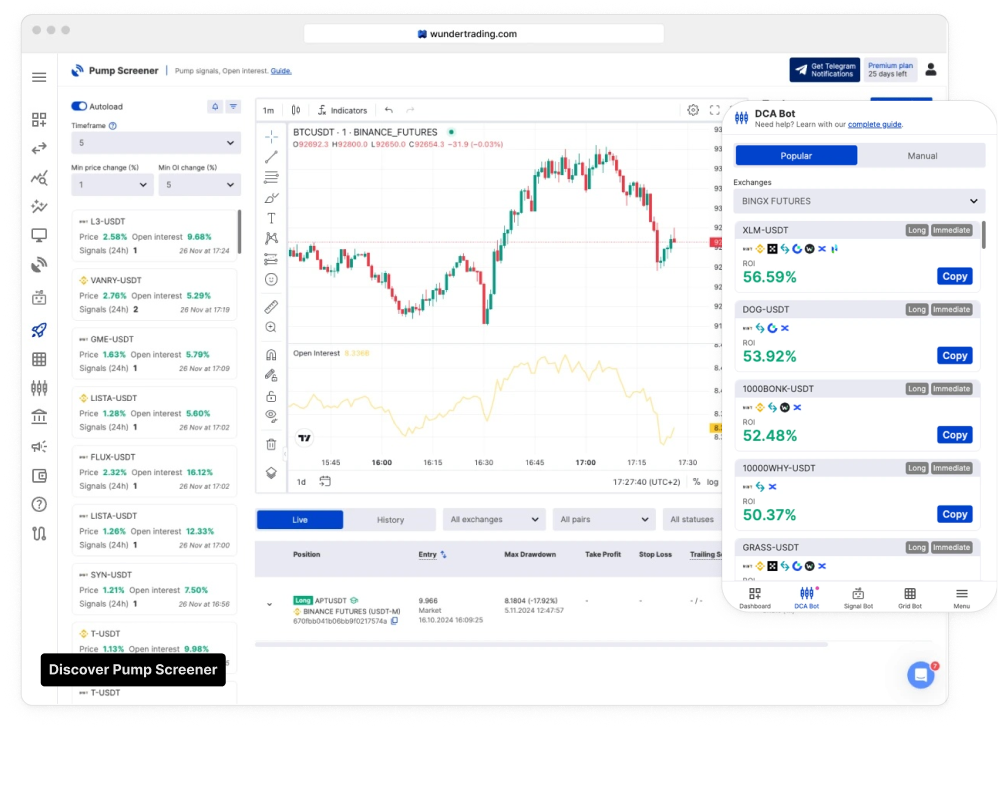Image resolution: width=998 pixels, height=790 pixels.
Task: Open the wallet icon in sidebar
Action: click(x=39, y=476)
